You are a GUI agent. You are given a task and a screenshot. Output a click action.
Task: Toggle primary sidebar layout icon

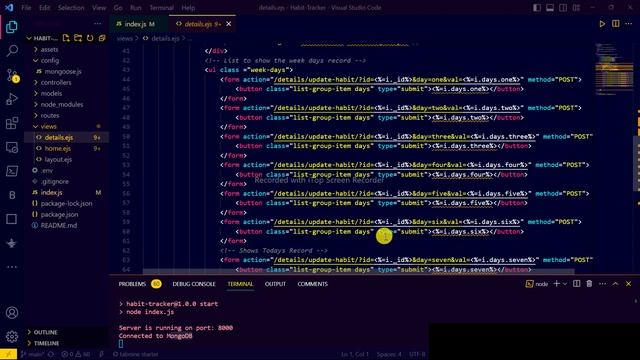[537, 8]
